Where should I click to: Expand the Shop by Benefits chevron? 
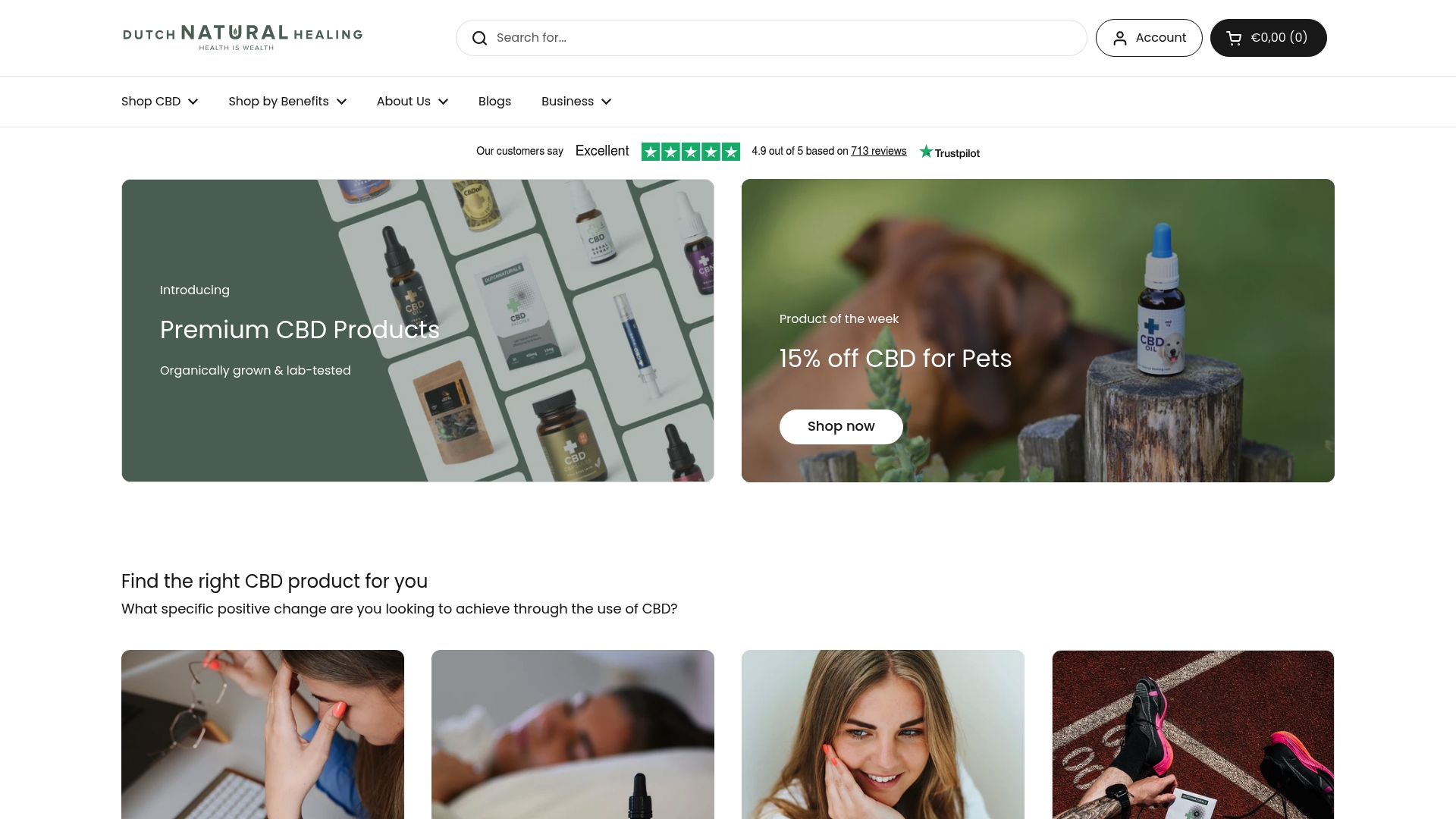342,102
